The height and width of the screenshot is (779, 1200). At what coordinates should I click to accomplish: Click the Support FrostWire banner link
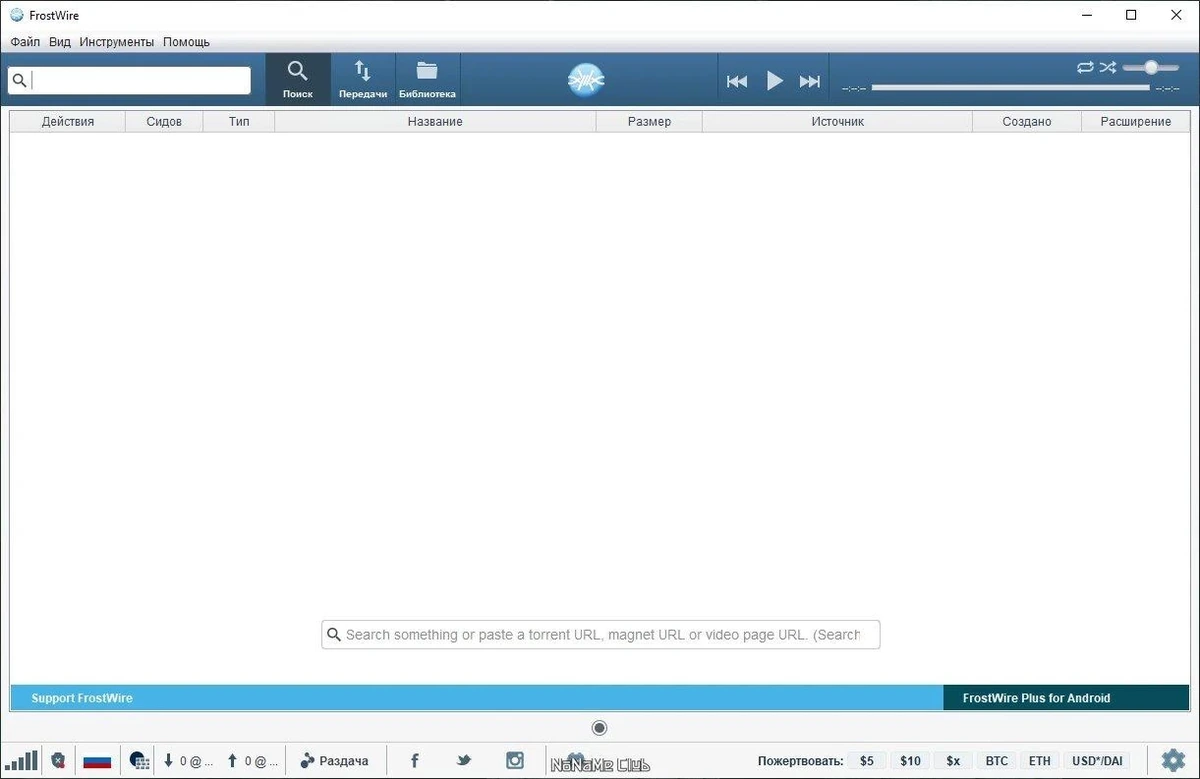82,698
